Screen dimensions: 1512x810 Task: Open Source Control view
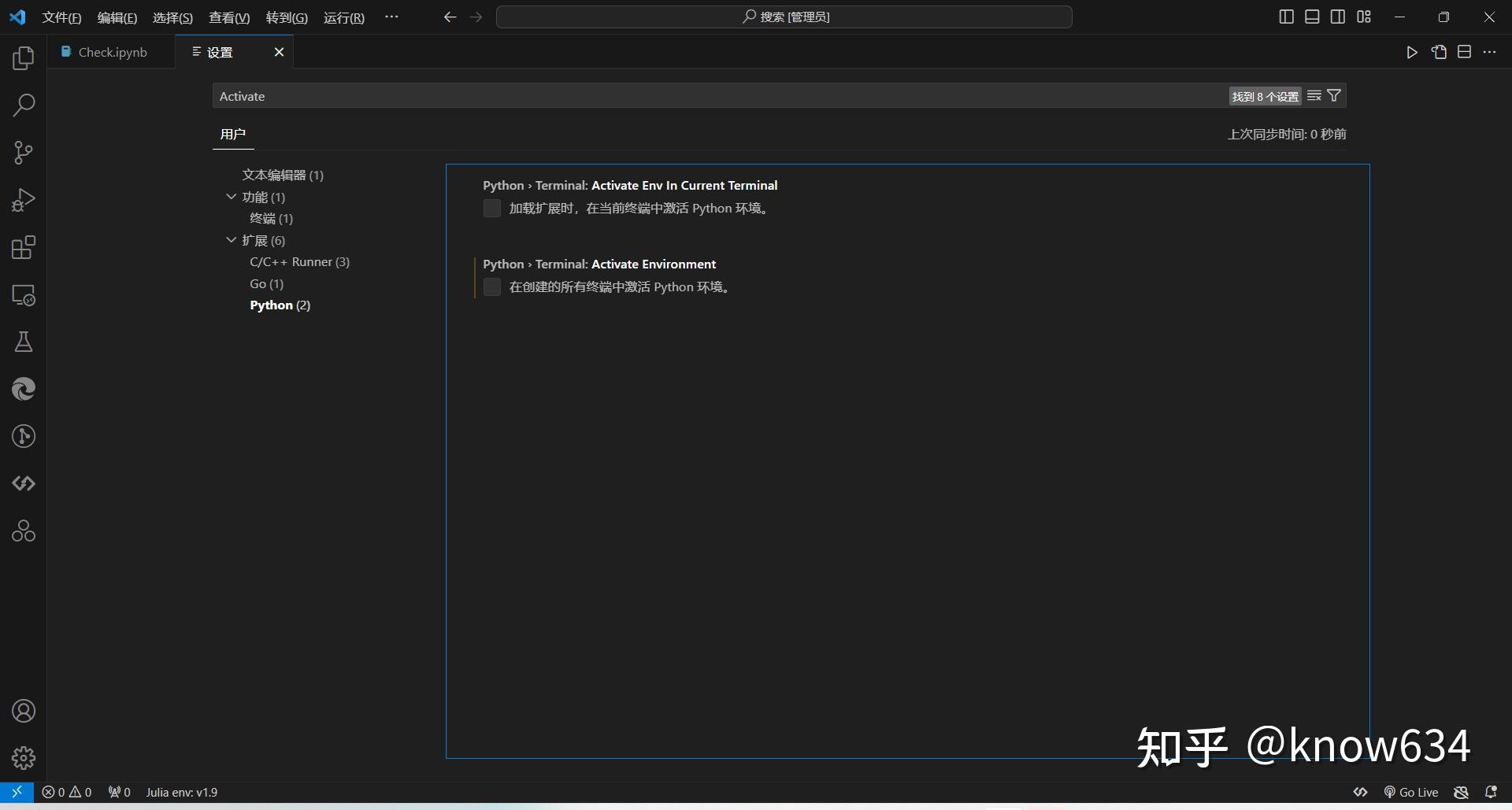click(24, 153)
